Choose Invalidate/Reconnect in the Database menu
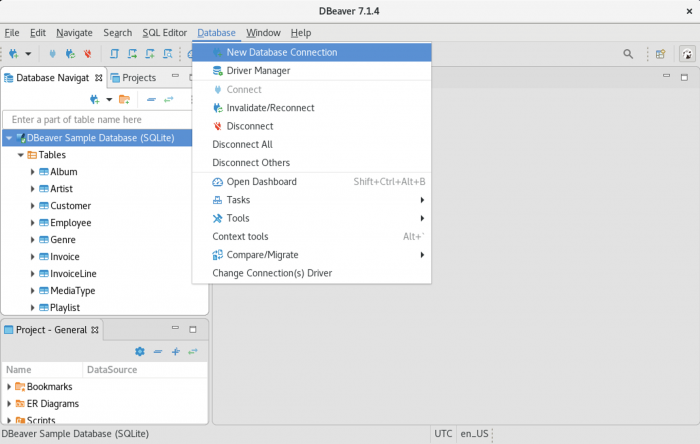700x444 pixels. click(312, 108)
